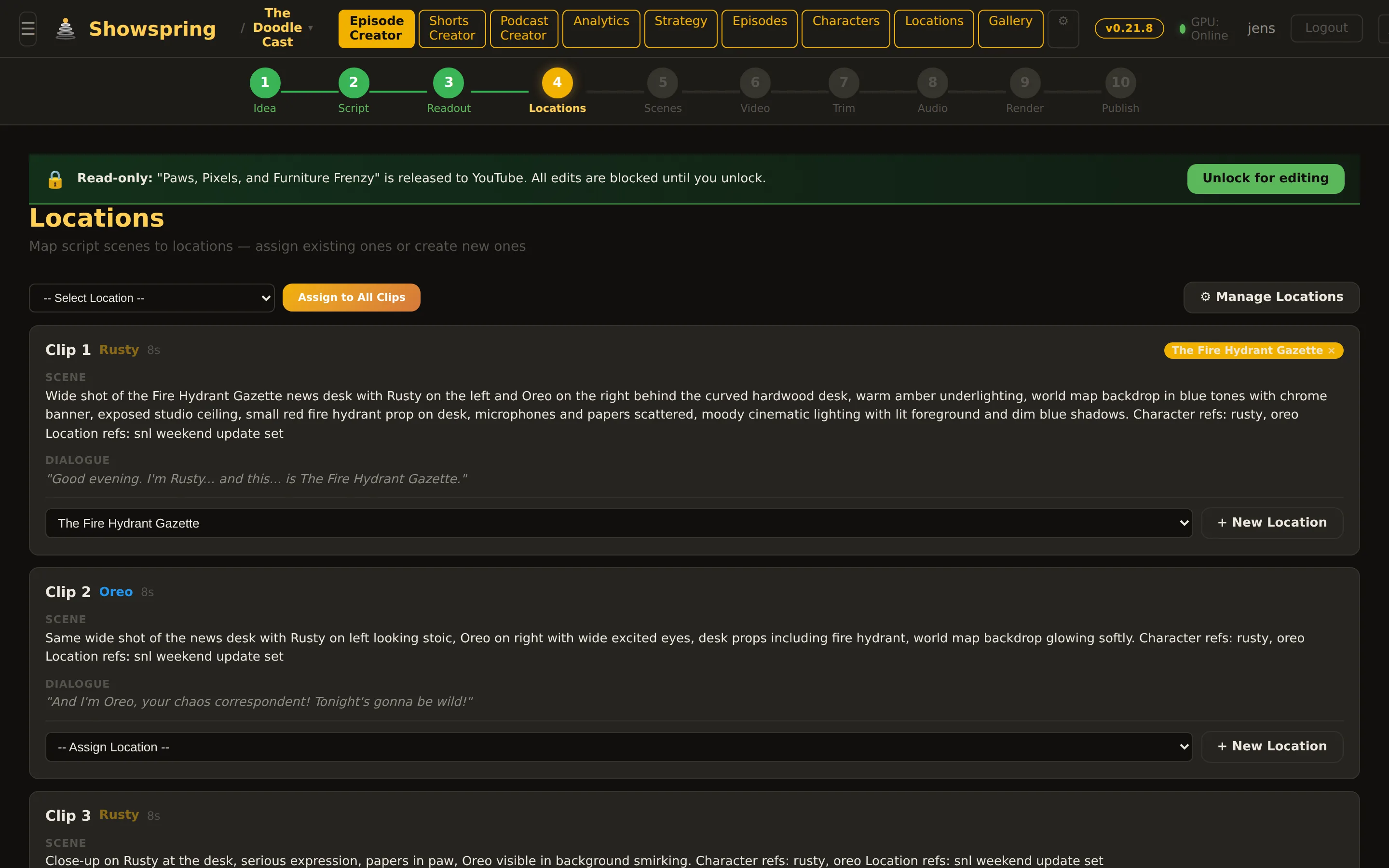Jump to step 7 Trim circle
Viewport: 1389px width, 868px height.
point(844,82)
